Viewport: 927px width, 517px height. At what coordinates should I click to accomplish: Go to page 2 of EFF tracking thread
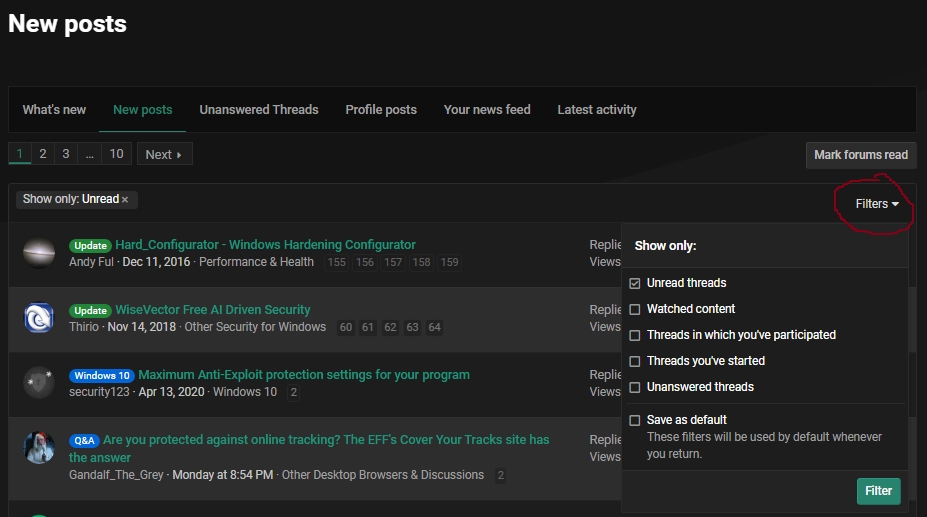click(501, 475)
